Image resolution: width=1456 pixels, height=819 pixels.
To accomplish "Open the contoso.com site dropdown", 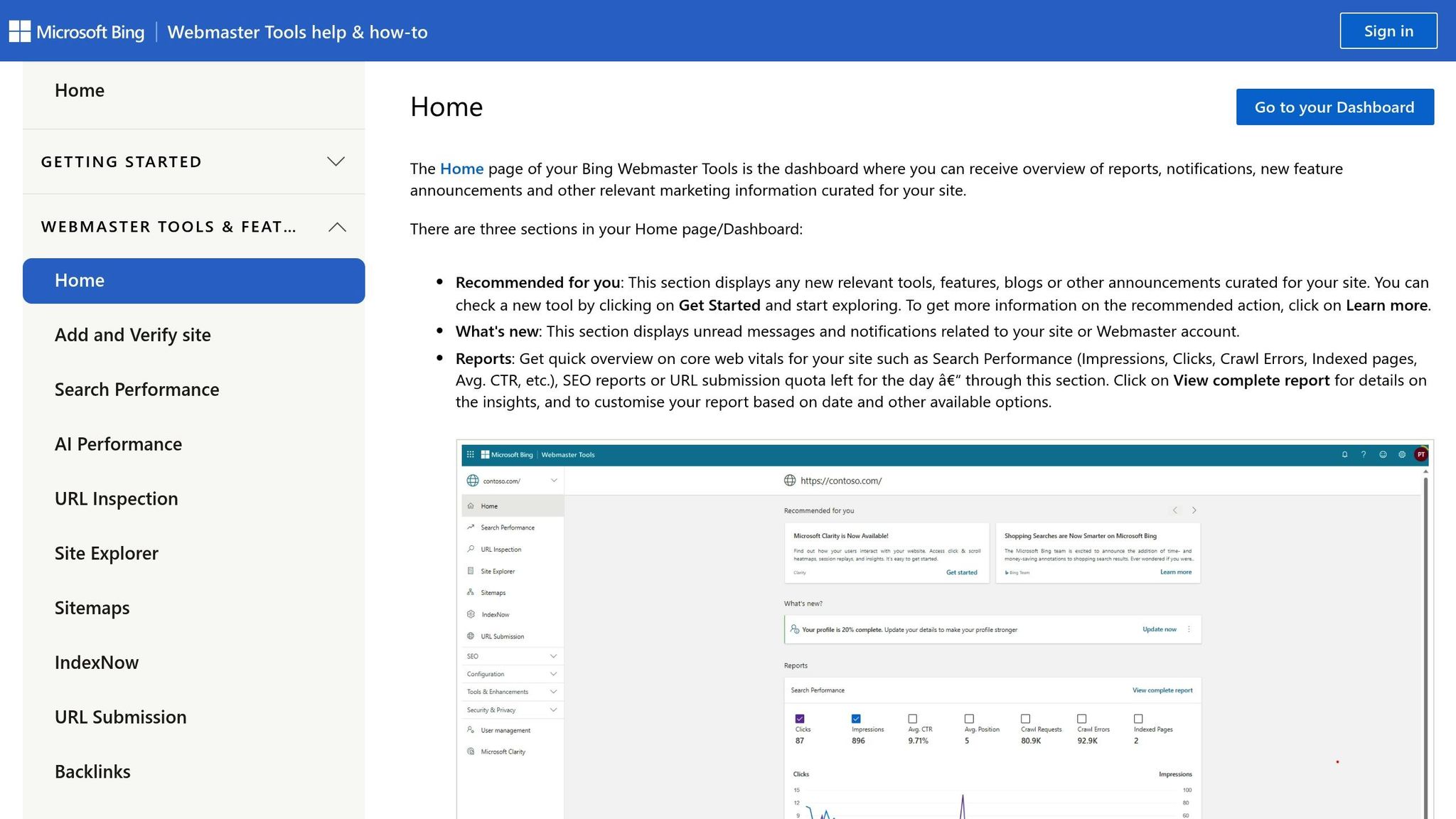I will click(553, 481).
